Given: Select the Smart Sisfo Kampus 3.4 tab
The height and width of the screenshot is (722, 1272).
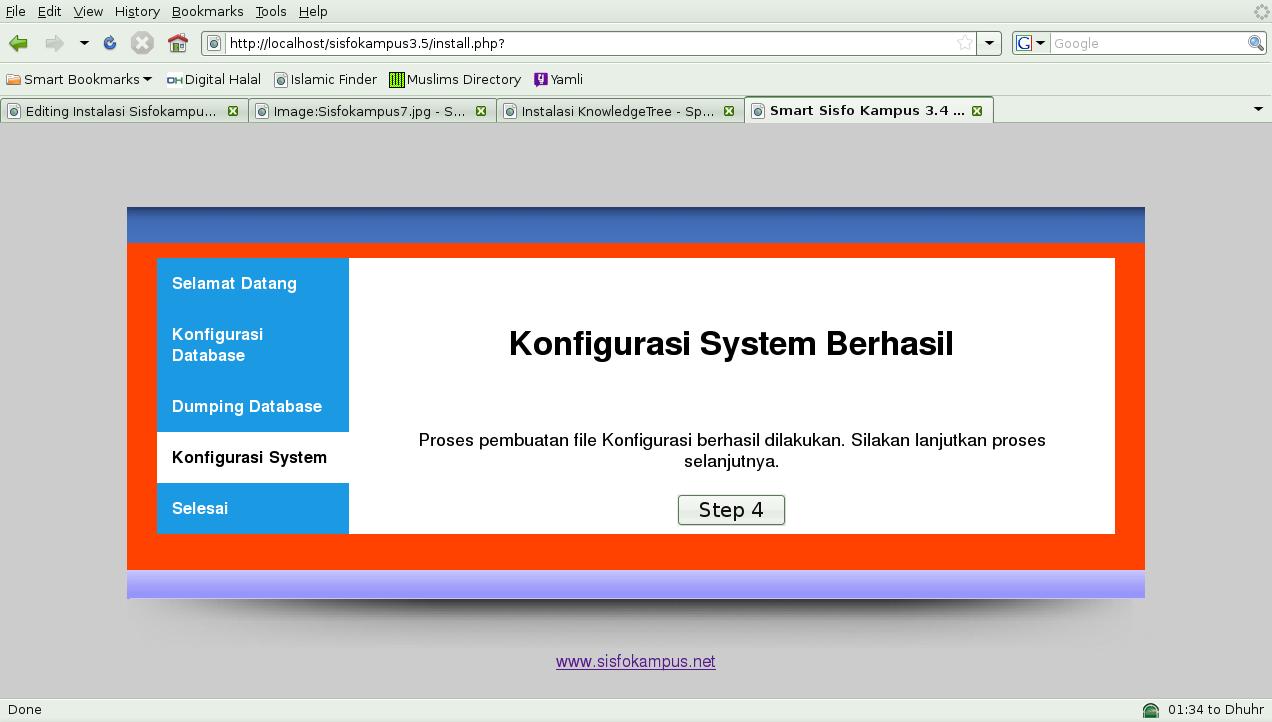Looking at the screenshot, I should (866, 111).
